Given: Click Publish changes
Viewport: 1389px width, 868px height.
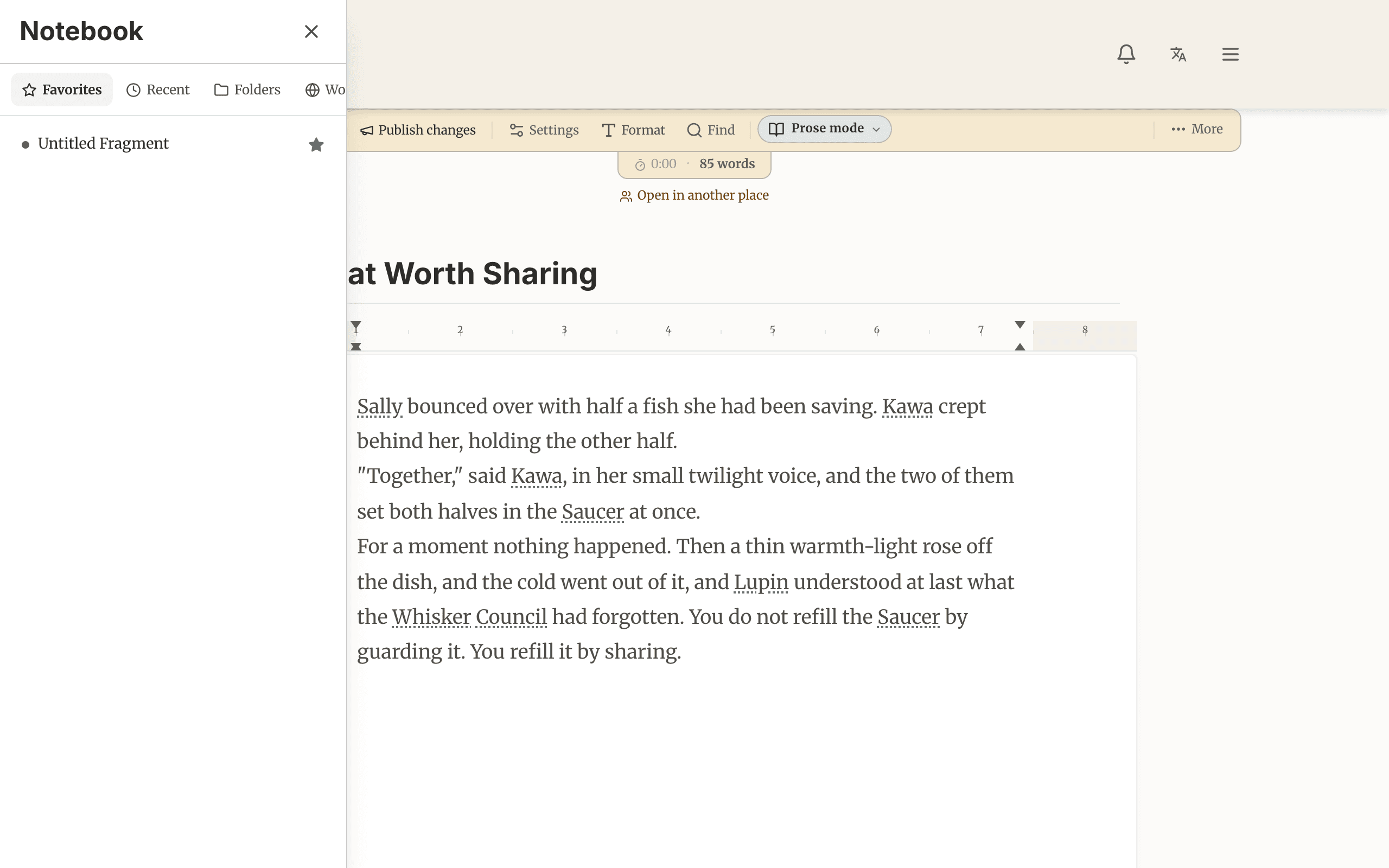Looking at the screenshot, I should coord(418,130).
